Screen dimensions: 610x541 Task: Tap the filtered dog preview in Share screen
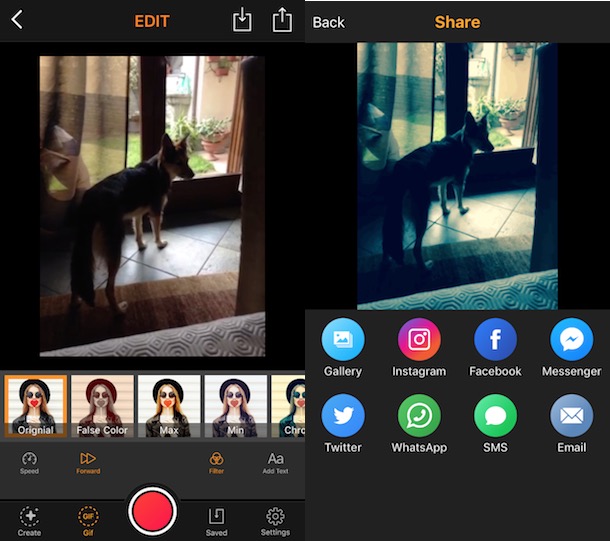(458, 176)
